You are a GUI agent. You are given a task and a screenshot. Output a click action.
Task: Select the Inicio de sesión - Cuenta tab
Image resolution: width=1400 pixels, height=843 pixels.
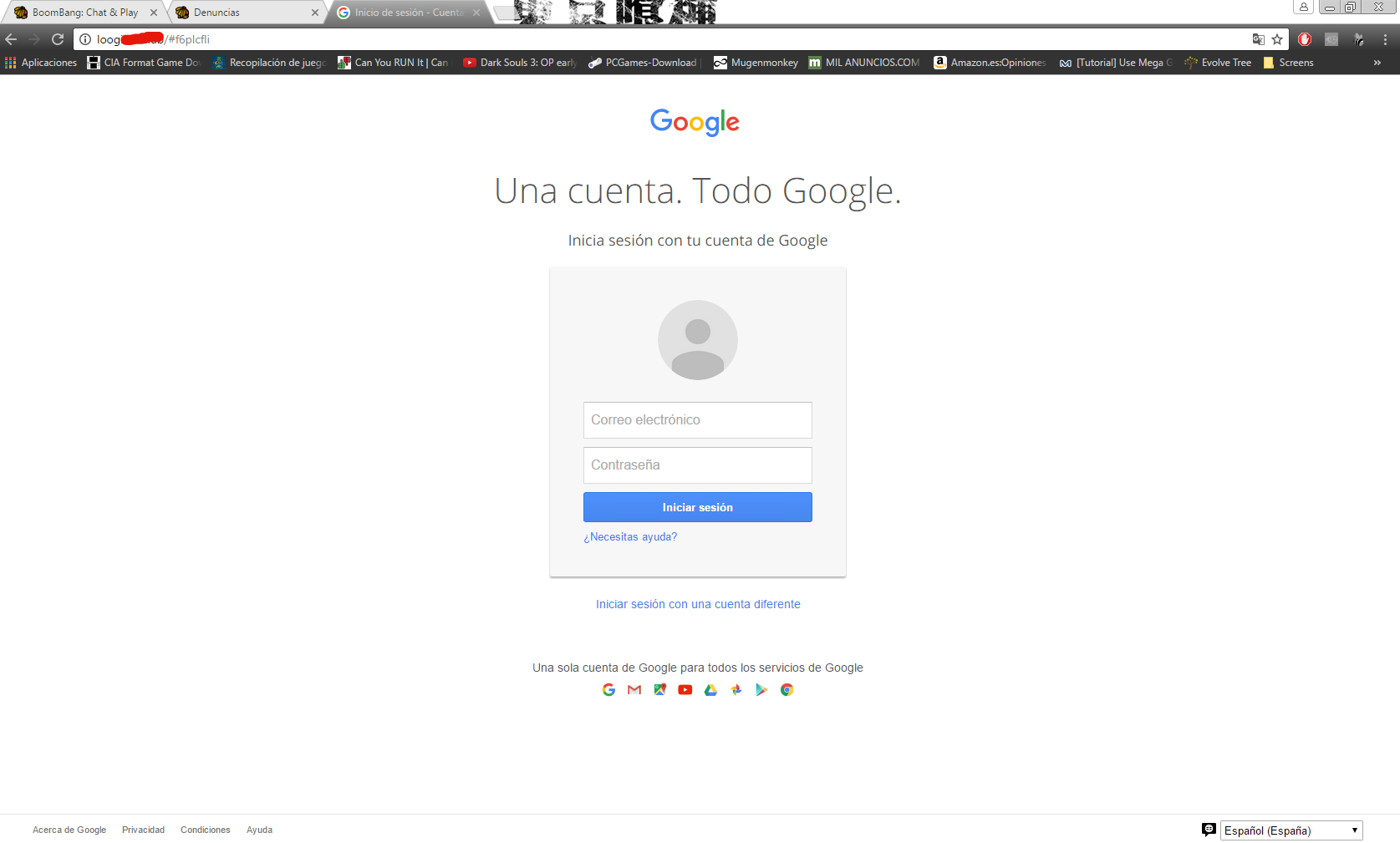pos(406,13)
